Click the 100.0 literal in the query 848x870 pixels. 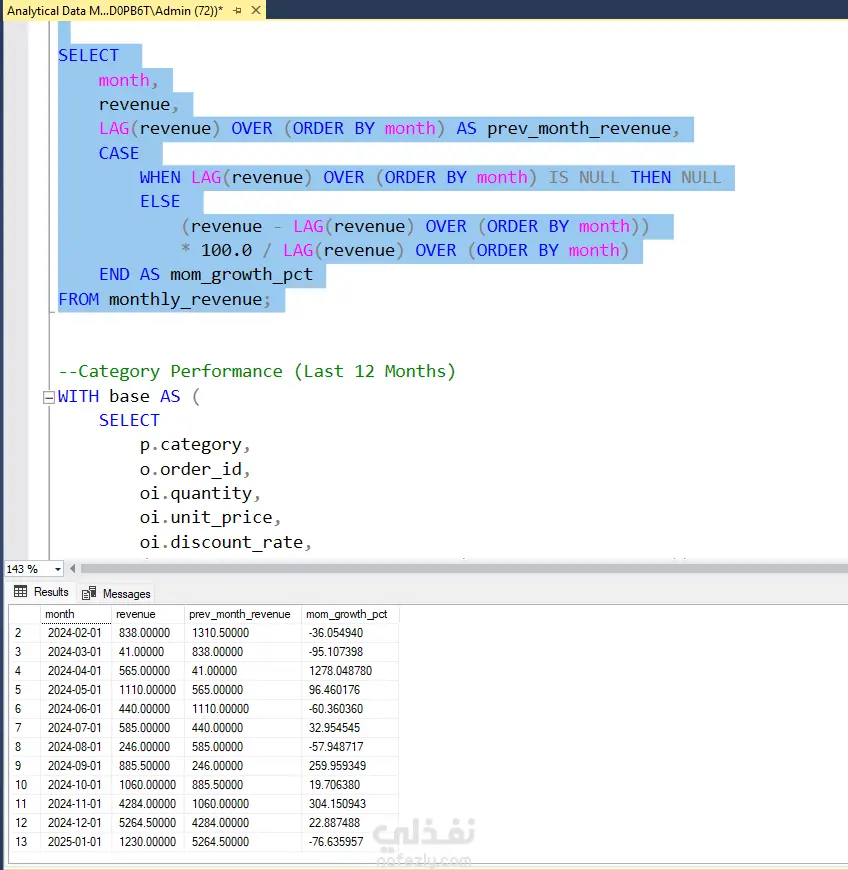(x=226, y=250)
